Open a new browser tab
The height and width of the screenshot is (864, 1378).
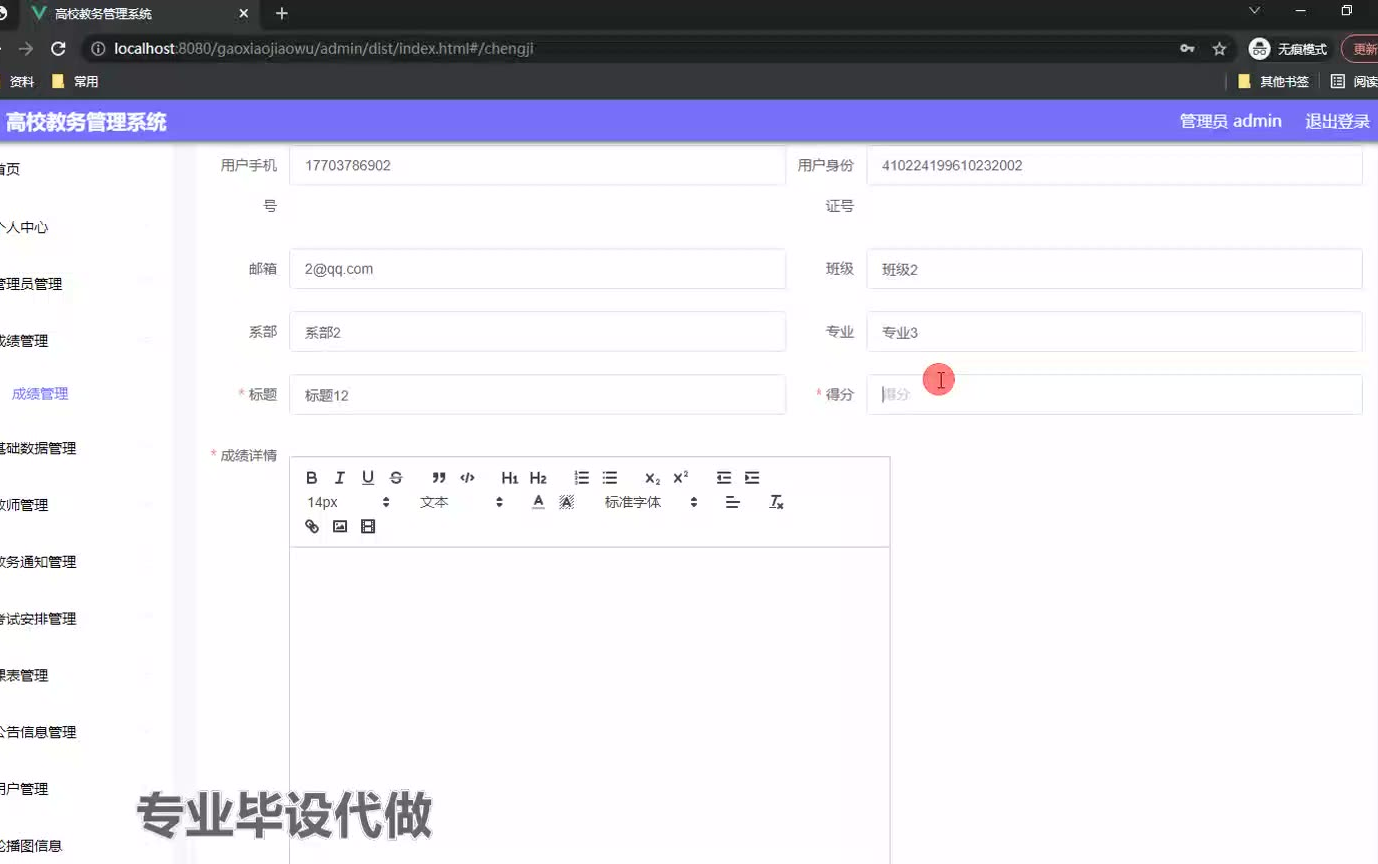pyautogui.click(x=282, y=13)
